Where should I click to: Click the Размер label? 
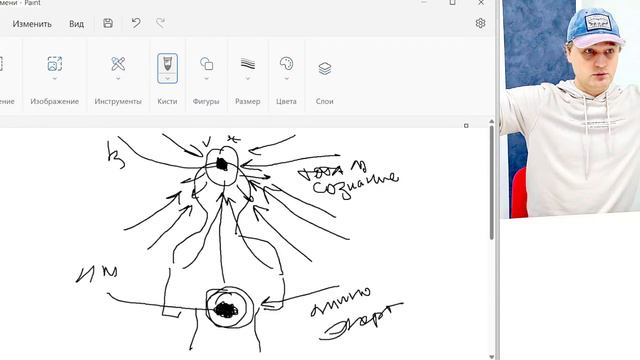tap(248, 101)
